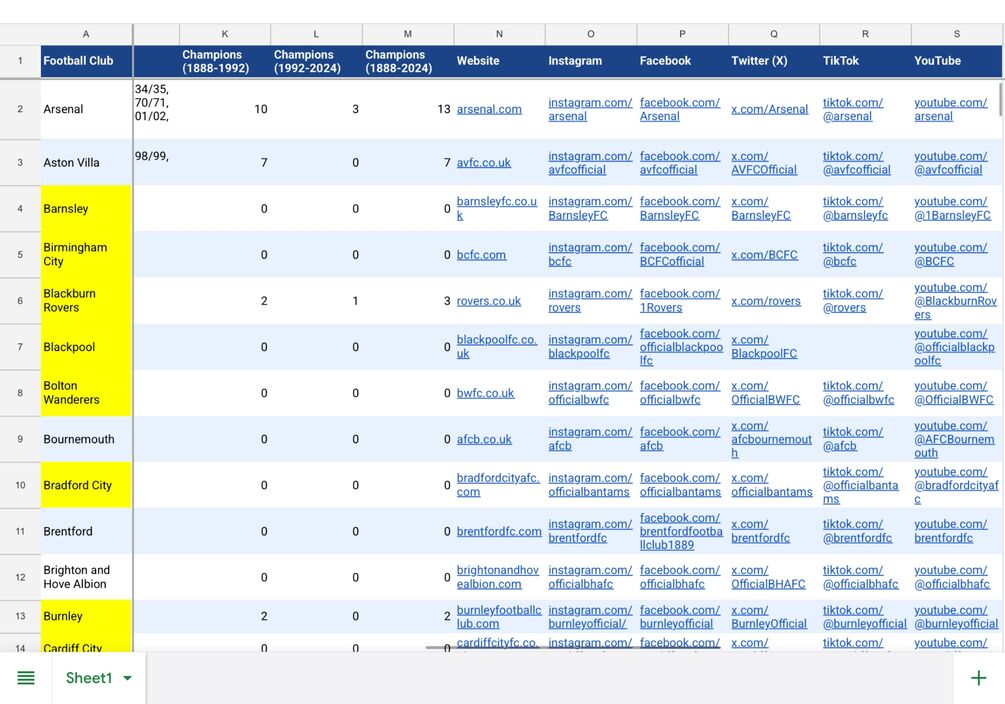Select the Blackburn Rovers cell
The width and height of the screenshot is (1005, 704).
(x=86, y=301)
